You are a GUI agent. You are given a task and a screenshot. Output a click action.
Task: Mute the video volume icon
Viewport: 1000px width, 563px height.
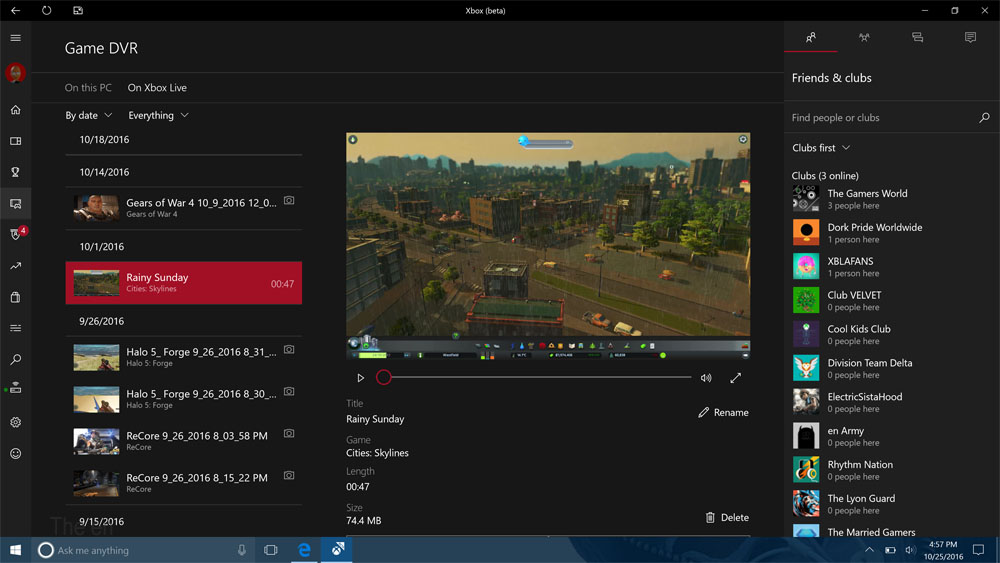point(706,378)
